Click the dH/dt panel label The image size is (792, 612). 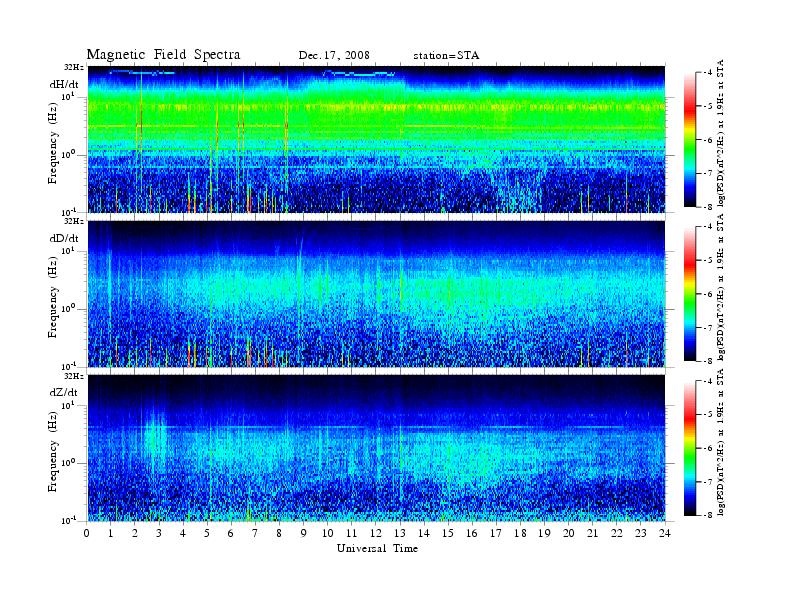point(64,84)
